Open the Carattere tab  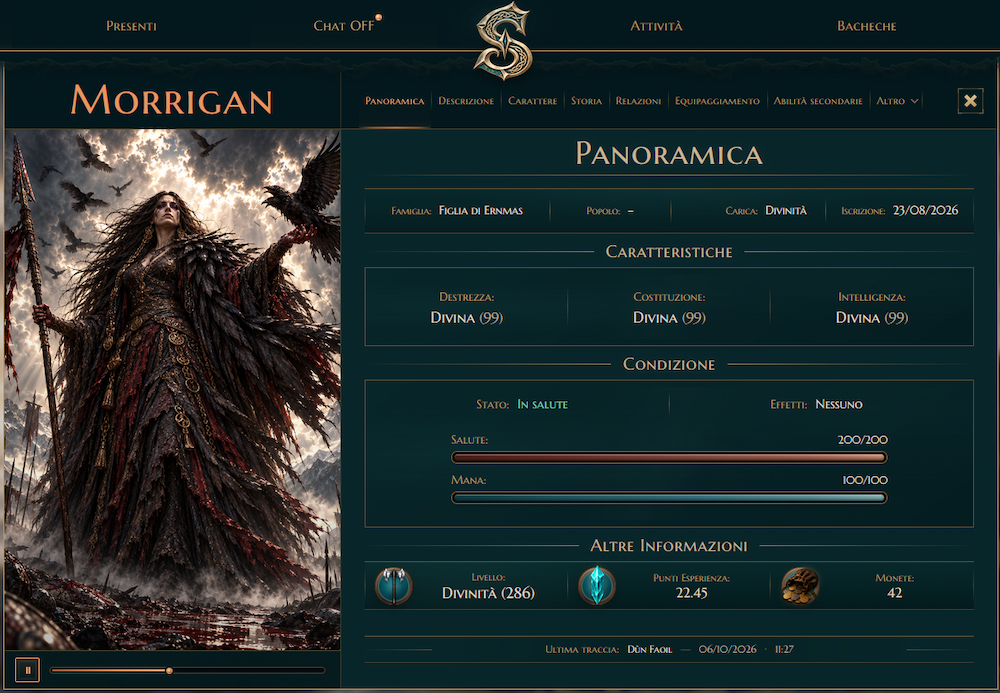[x=533, y=101]
